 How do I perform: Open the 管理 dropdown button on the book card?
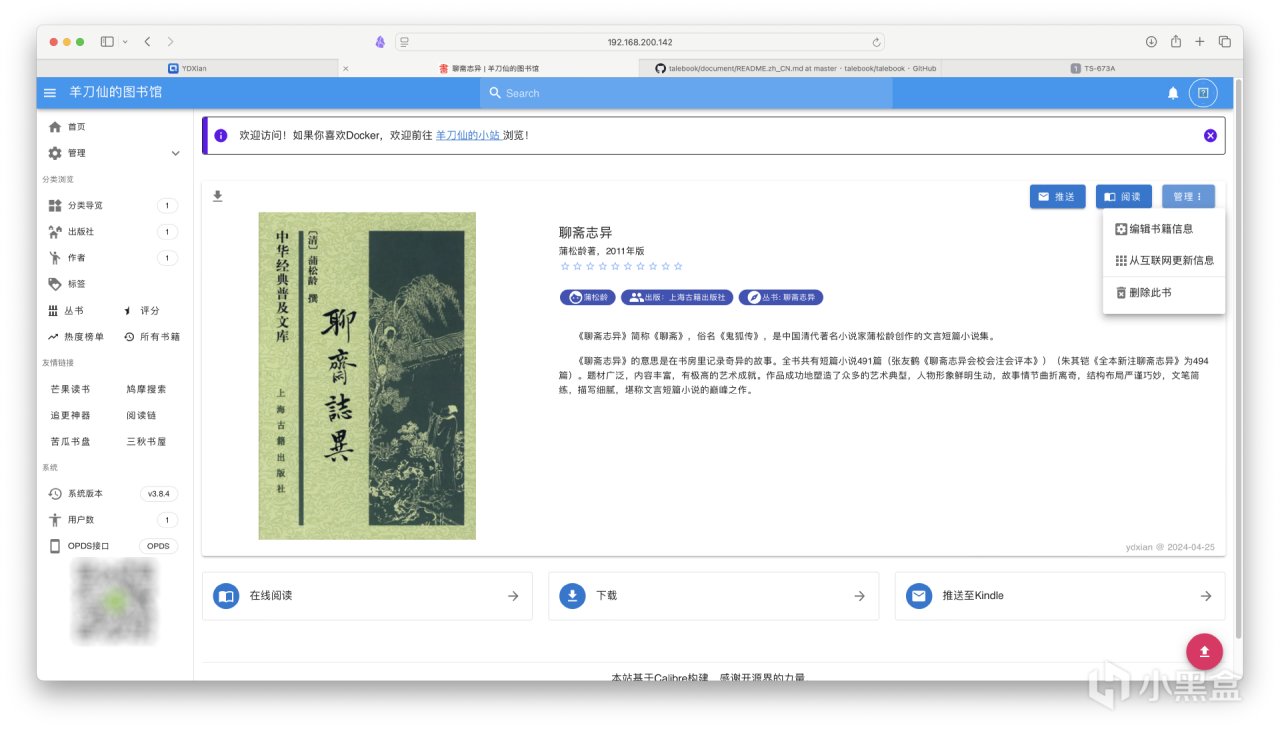[x=1188, y=197]
